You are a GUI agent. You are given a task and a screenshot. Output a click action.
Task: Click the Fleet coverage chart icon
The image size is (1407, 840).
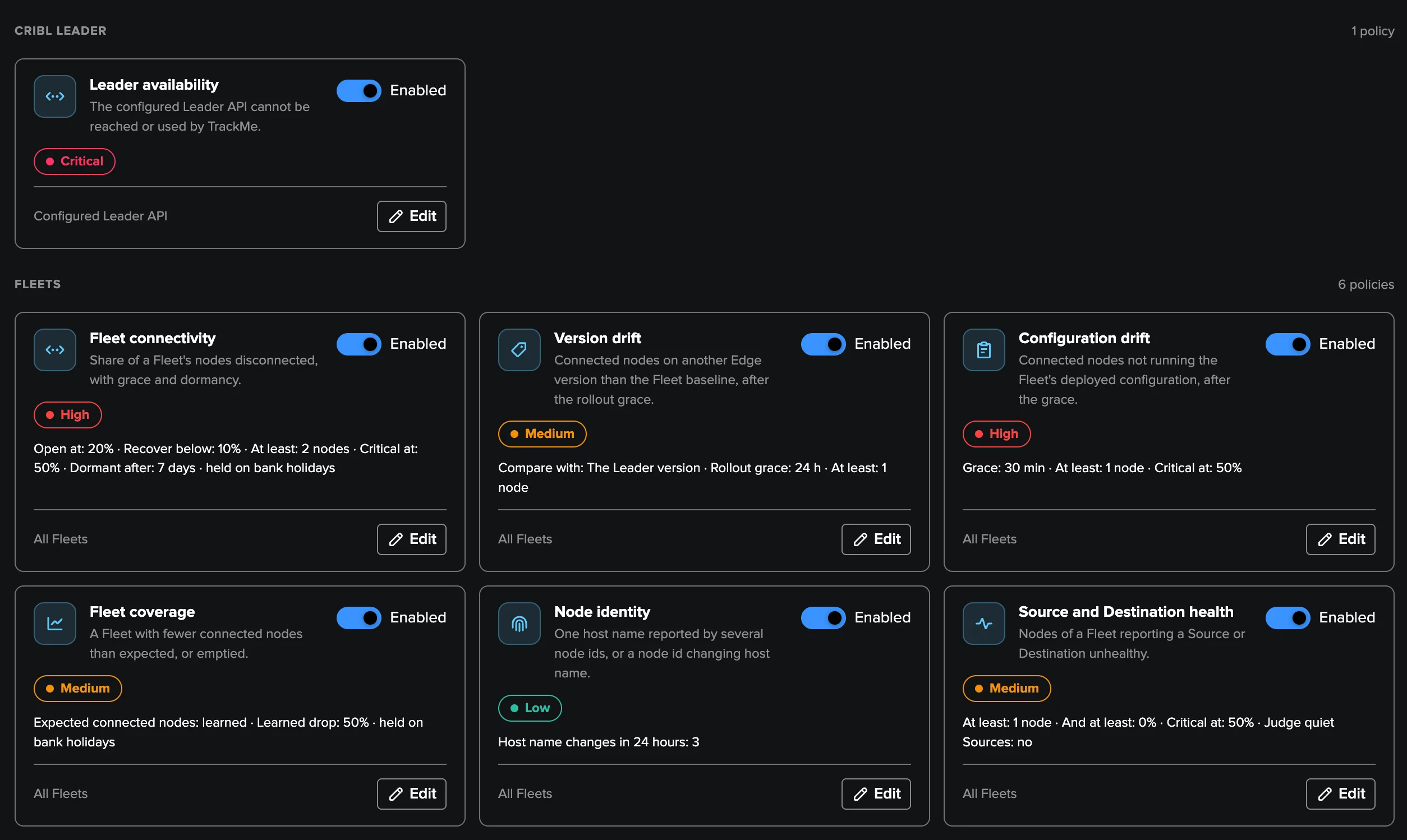tap(55, 623)
